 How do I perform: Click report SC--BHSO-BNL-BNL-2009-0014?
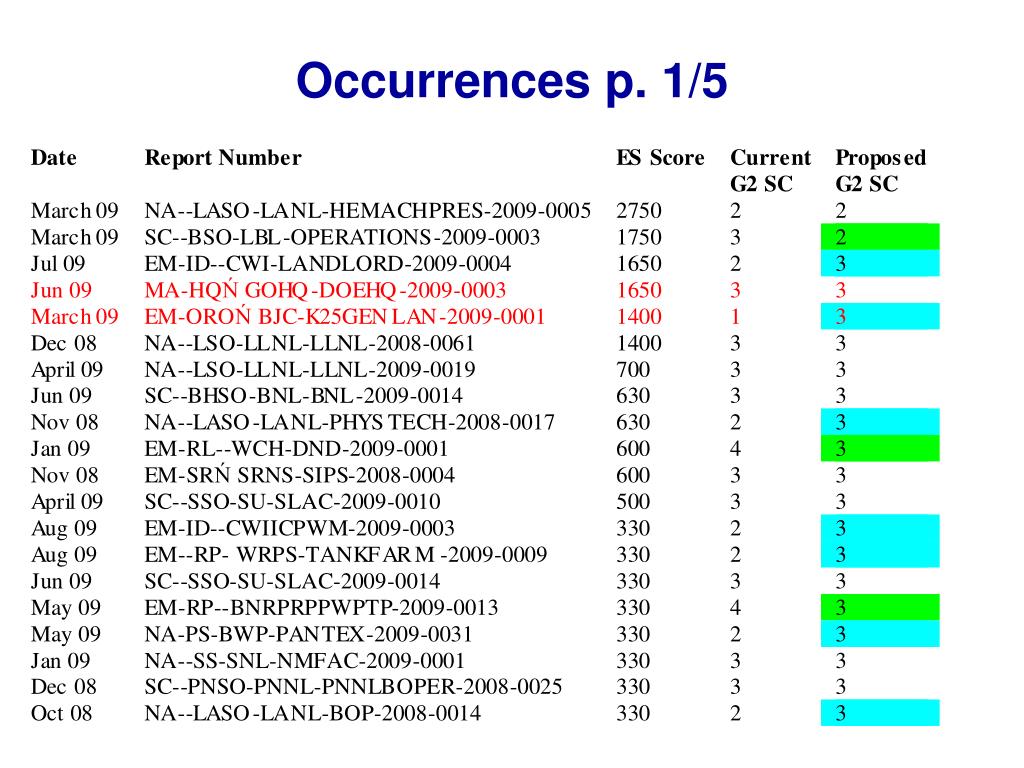tap(304, 396)
